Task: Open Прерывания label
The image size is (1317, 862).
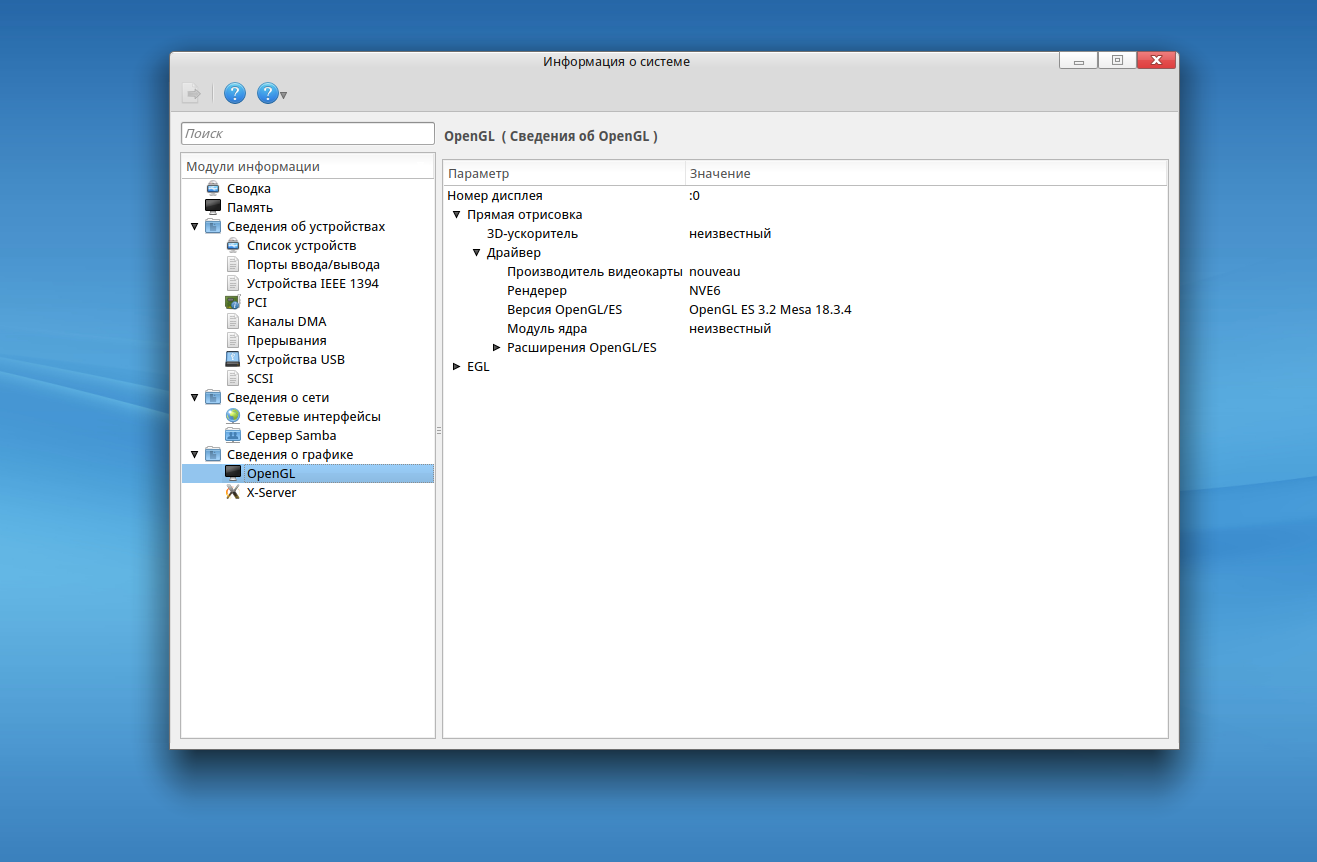Action: pyautogui.click(x=287, y=340)
